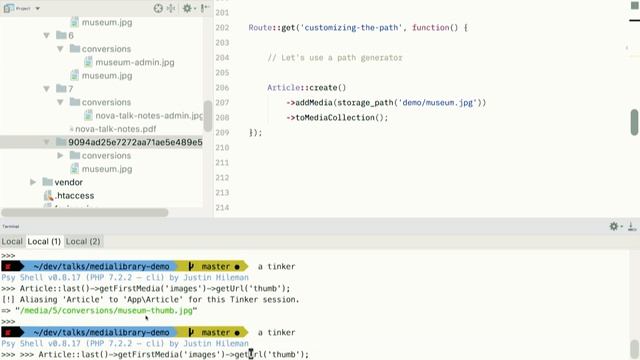Click the ->toMediaCollection(); line
This screenshot has width=640, height=360.
click(337, 118)
